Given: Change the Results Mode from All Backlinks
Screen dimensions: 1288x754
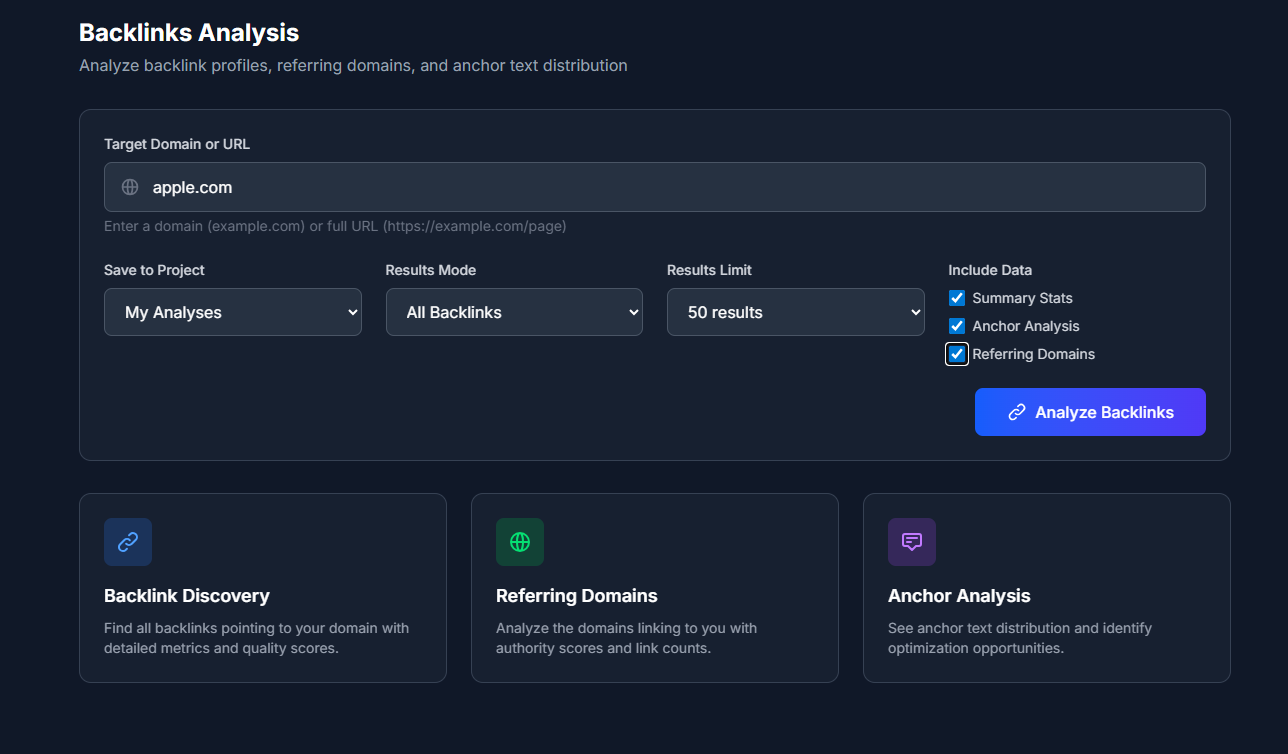Looking at the screenshot, I should pos(514,311).
